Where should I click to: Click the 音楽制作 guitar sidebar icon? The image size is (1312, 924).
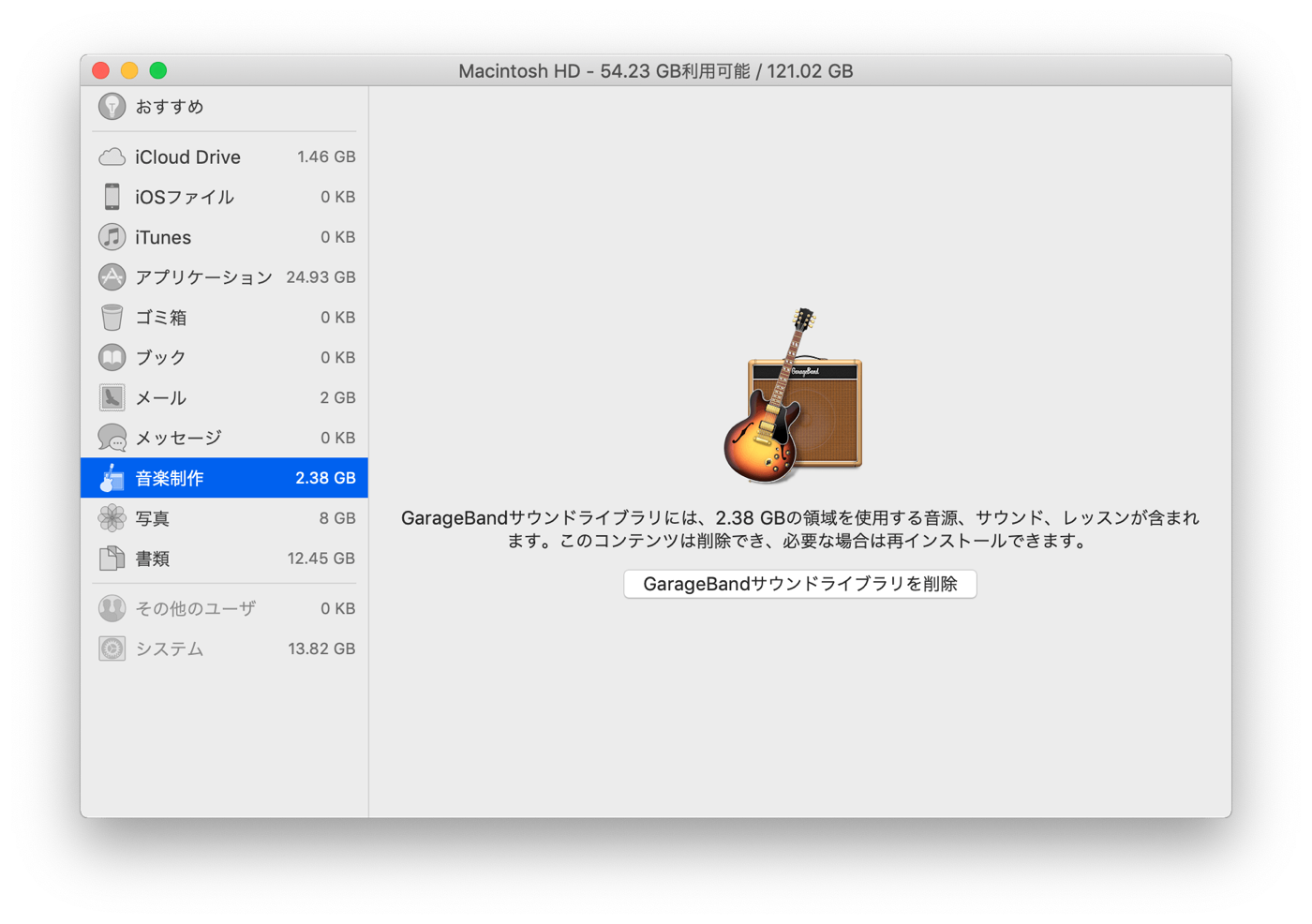(x=112, y=478)
